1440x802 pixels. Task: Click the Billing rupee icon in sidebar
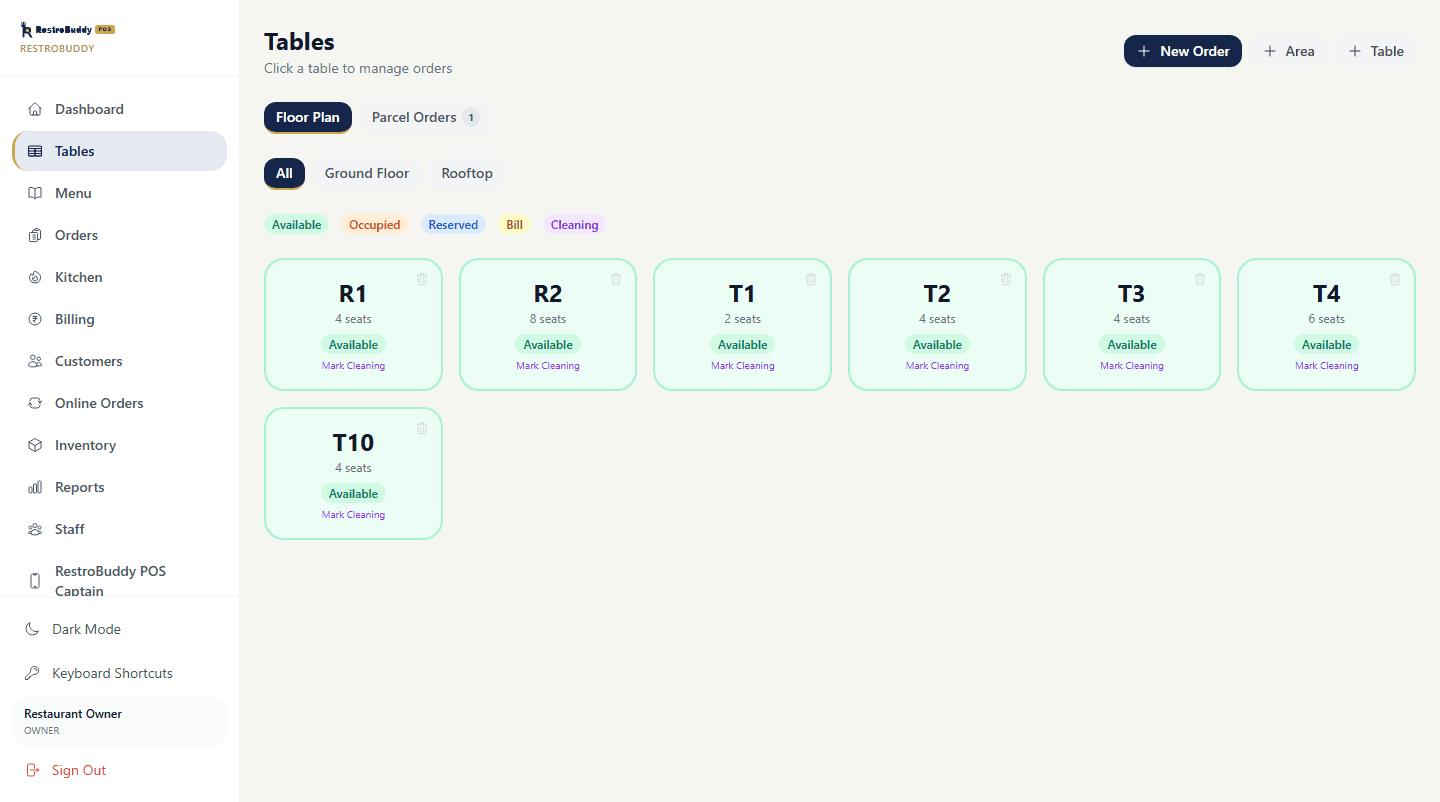tap(35, 319)
